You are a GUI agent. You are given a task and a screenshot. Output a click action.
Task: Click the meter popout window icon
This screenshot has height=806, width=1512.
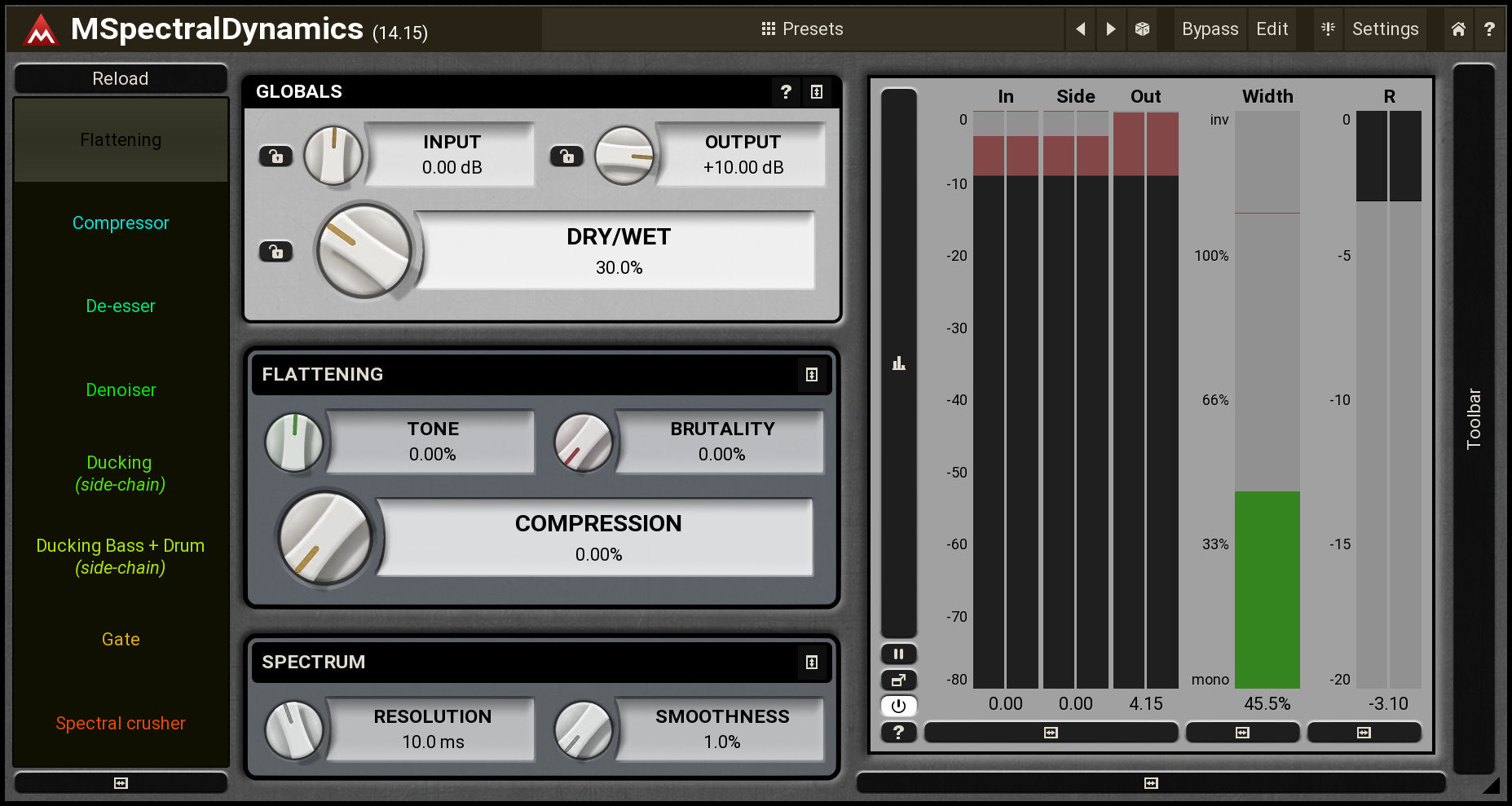point(898,680)
